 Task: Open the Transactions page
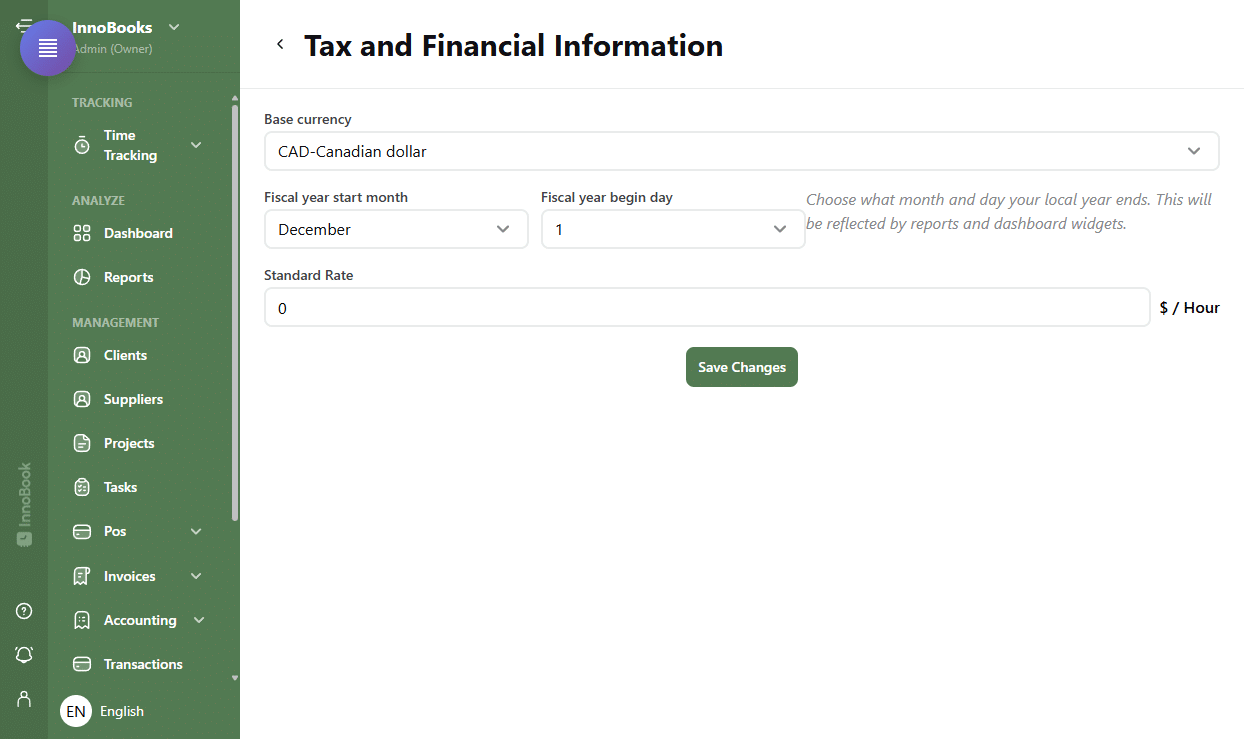(x=143, y=664)
